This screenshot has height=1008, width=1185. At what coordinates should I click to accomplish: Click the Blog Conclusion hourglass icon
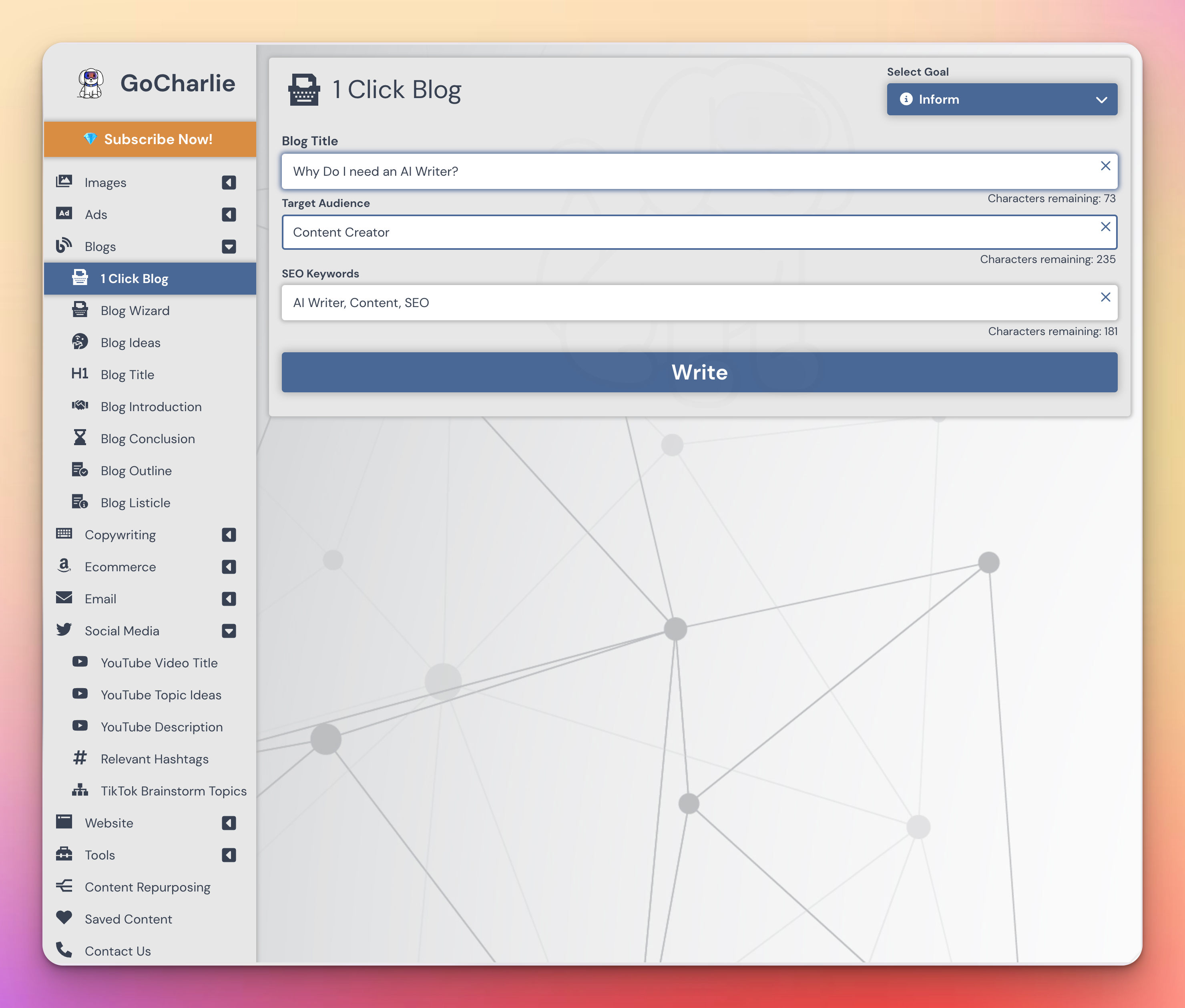[80, 438]
